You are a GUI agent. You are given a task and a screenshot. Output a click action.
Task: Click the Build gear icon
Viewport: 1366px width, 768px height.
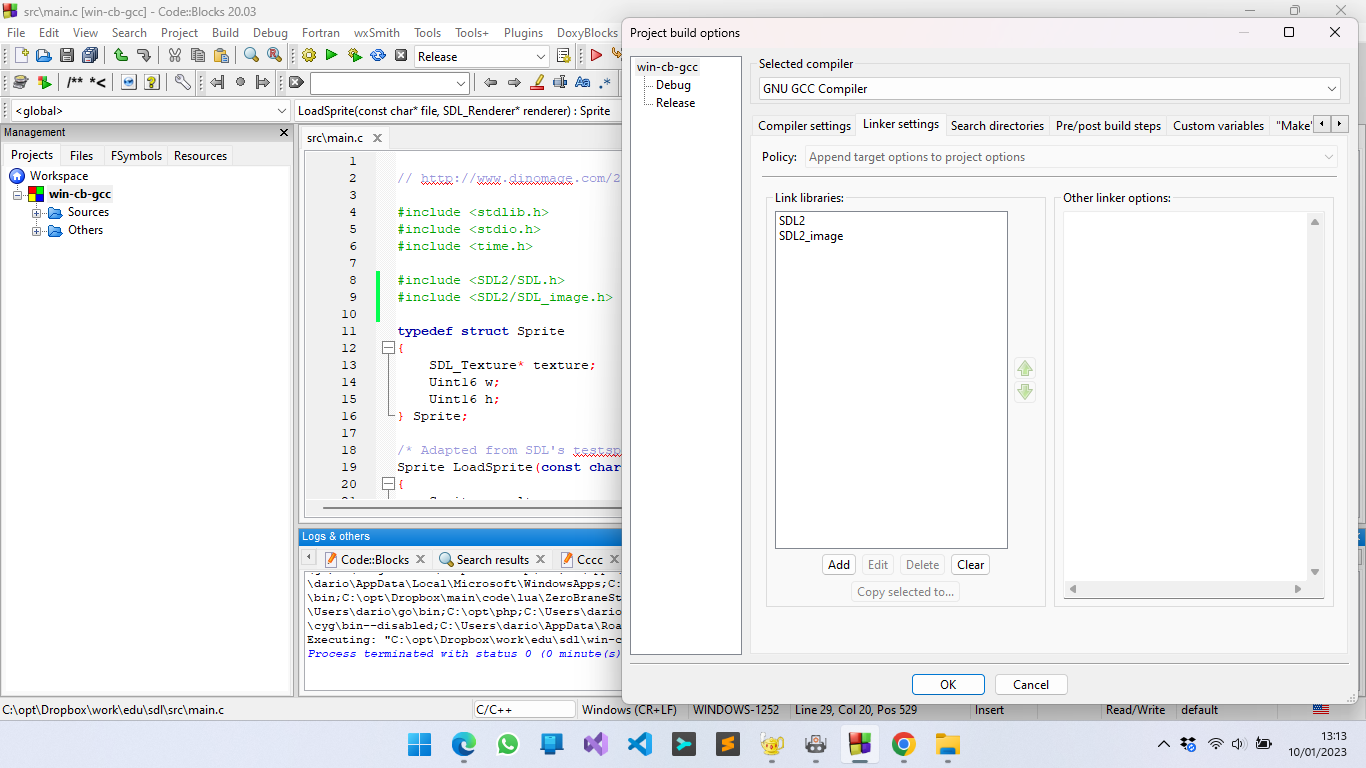pos(309,56)
